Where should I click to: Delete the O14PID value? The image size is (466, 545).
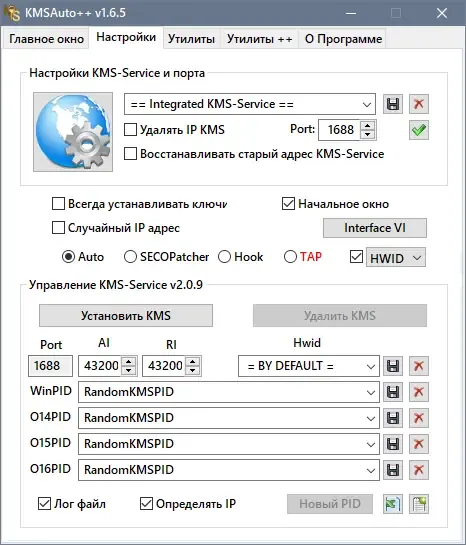point(419,418)
